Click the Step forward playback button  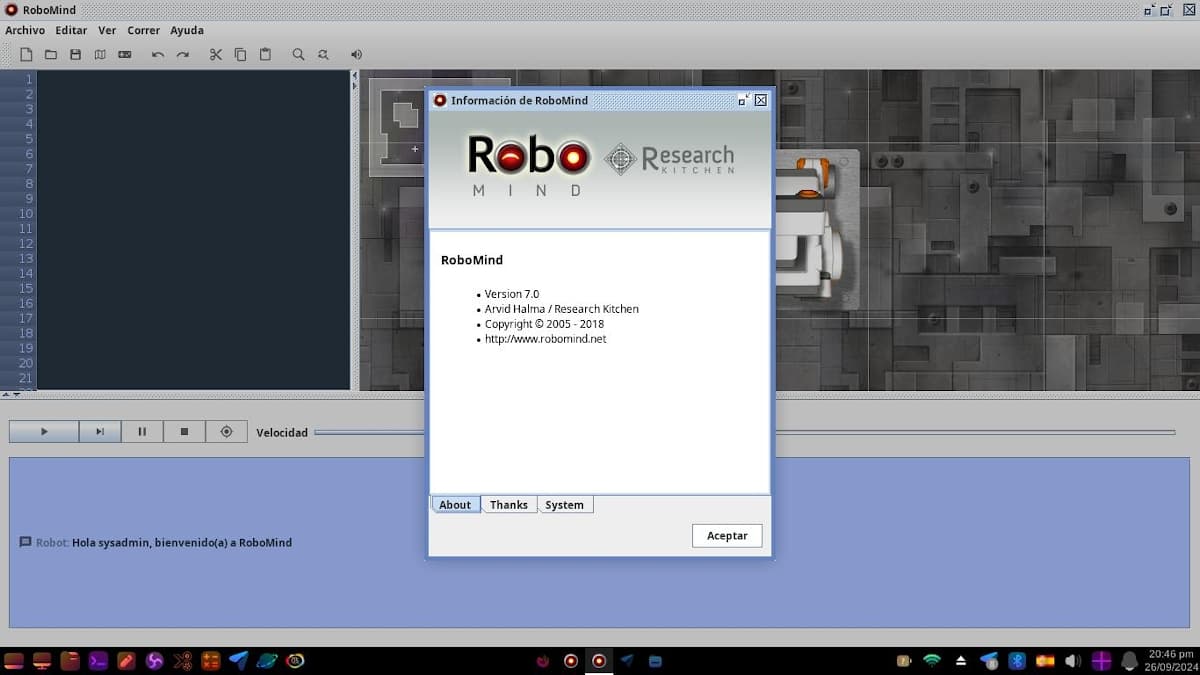click(100, 432)
